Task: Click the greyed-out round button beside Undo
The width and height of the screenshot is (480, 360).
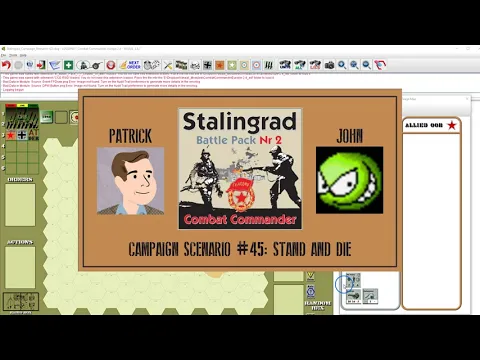Action: (19, 65)
